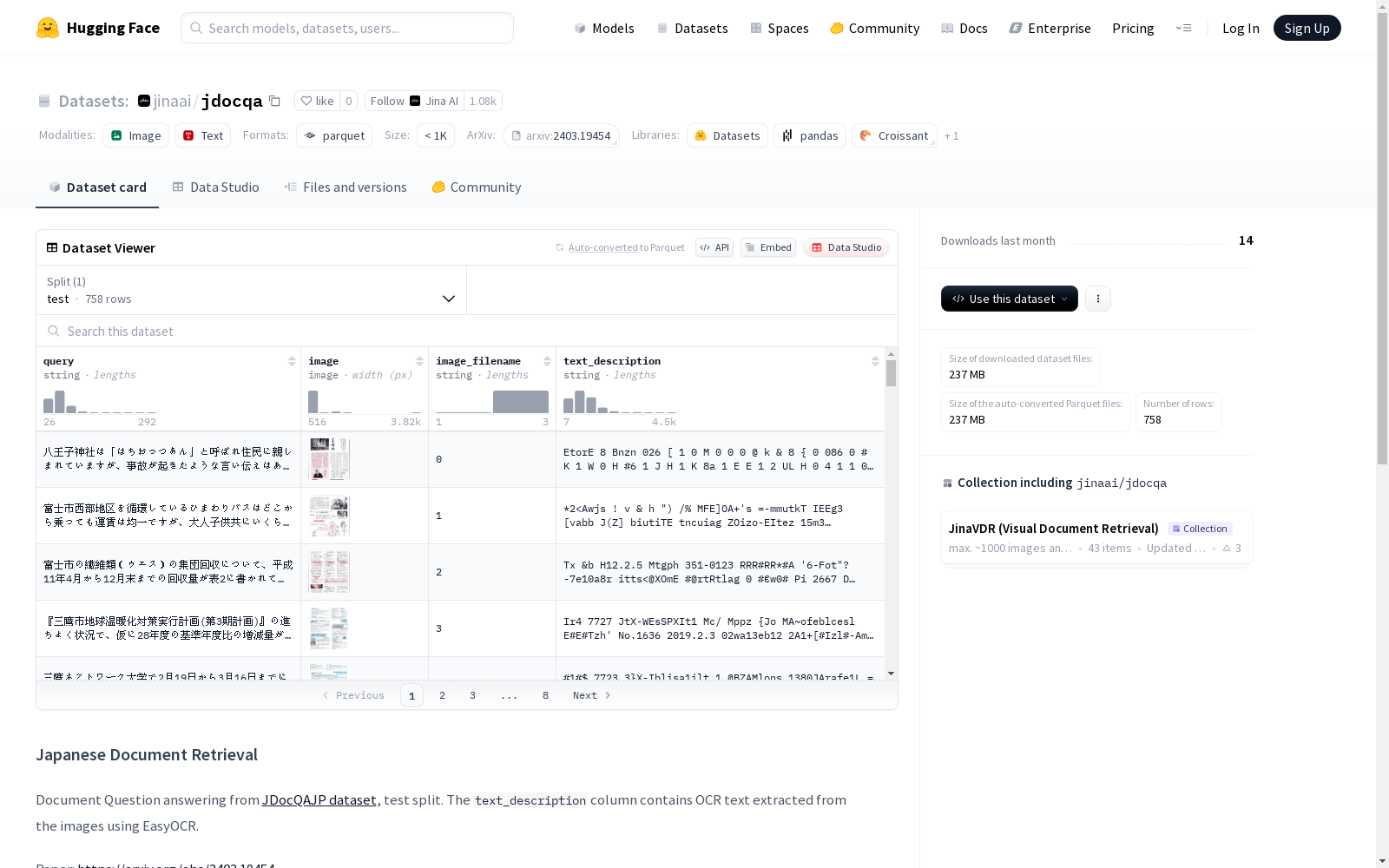Open Docs in the top navigation
Image resolution: width=1389 pixels, height=868 pixels.
pos(964,28)
